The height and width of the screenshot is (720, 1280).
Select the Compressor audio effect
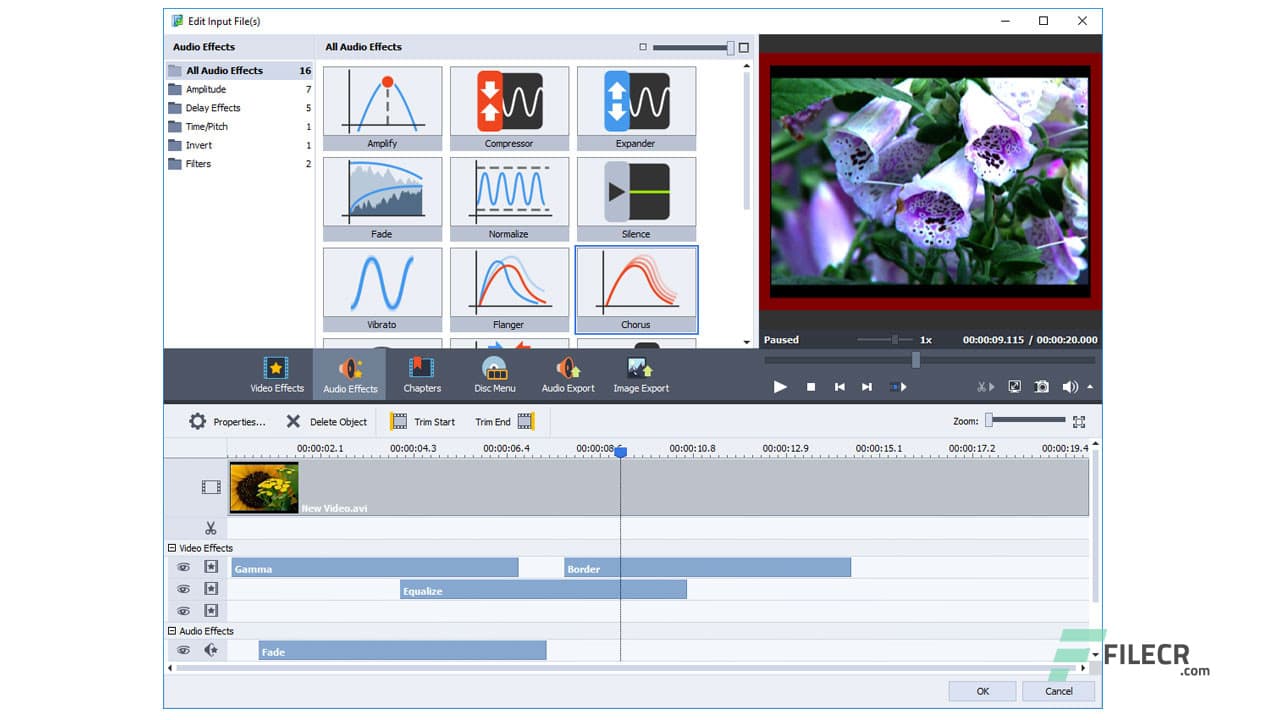[x=509, y=105]
